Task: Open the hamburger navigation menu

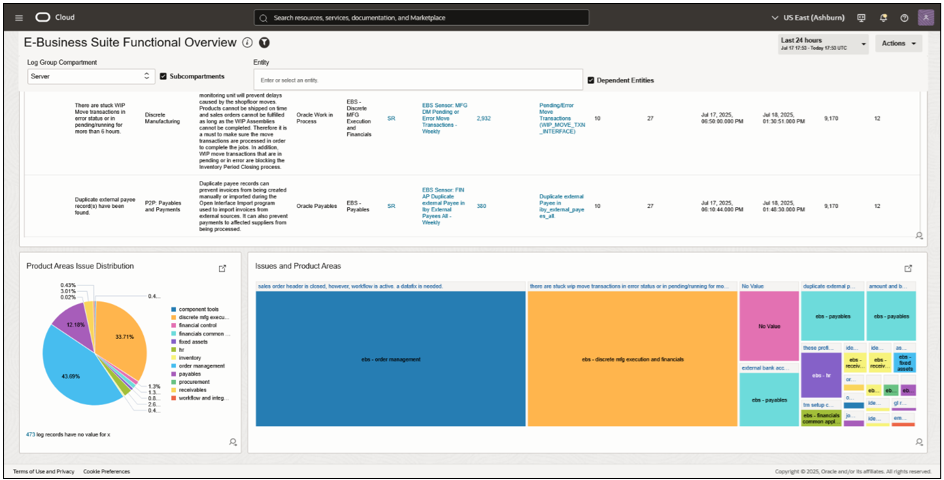Action: tap(19, 17)
